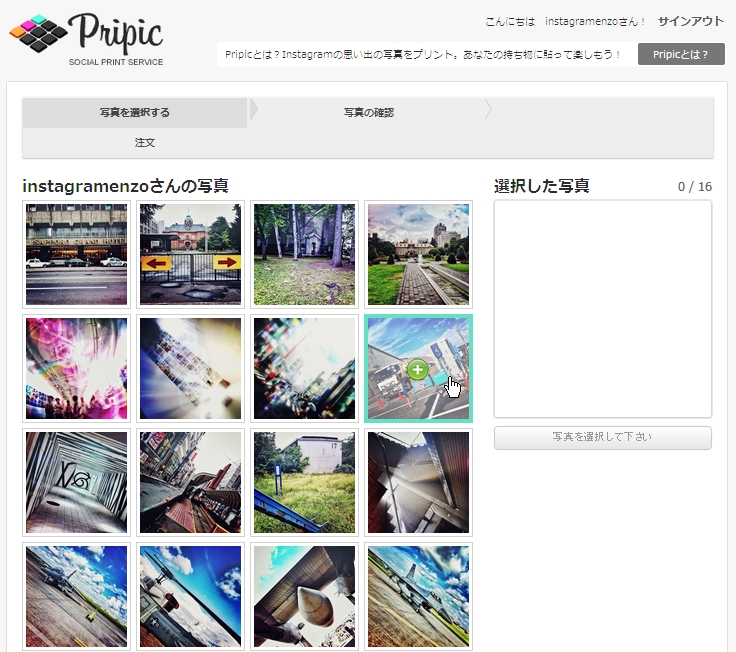Viewport: 736px width, 652px height.
Task: Go to the 注文 step
Action: click(145, 143)
